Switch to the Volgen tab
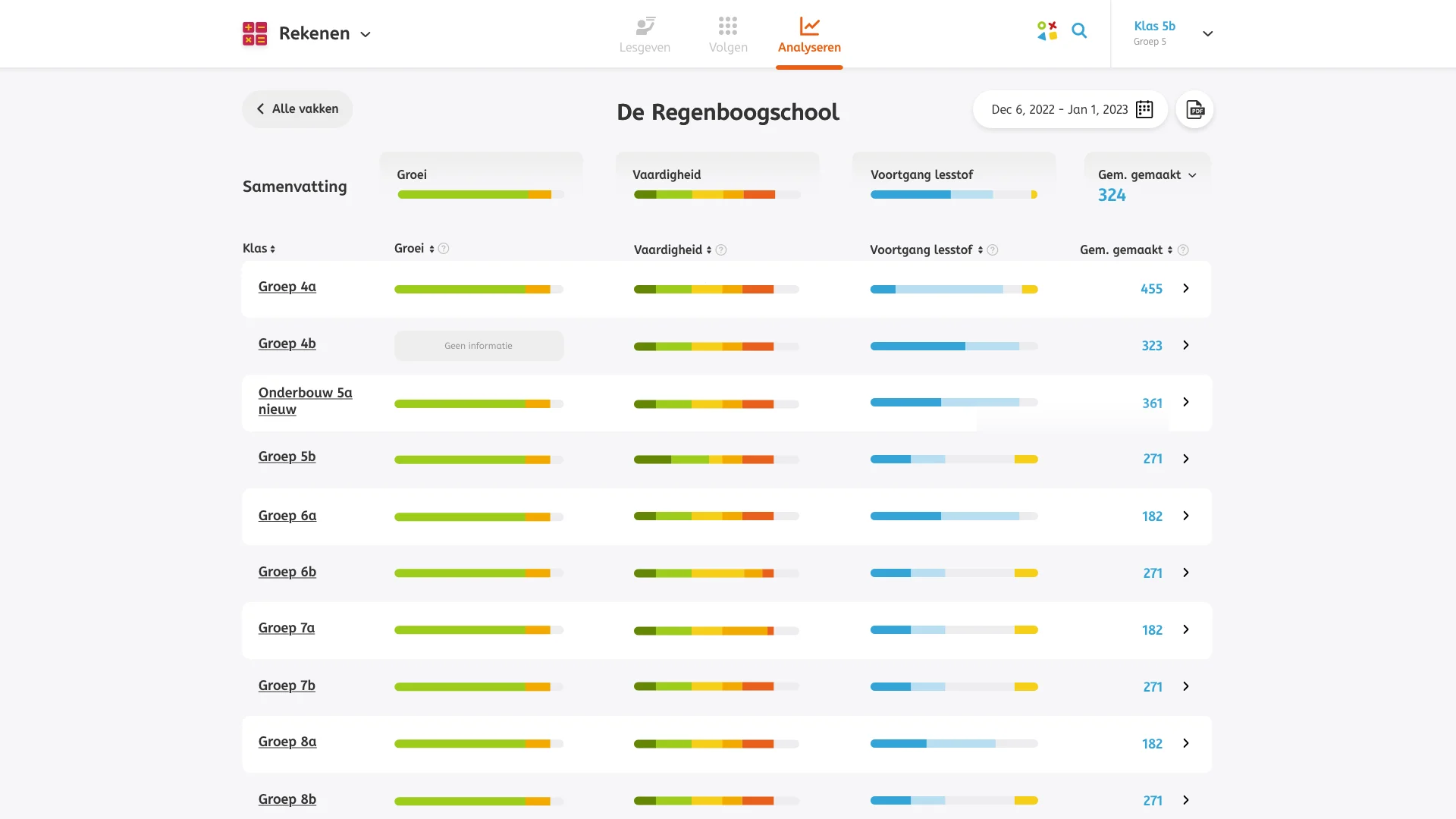 [728, 35]
